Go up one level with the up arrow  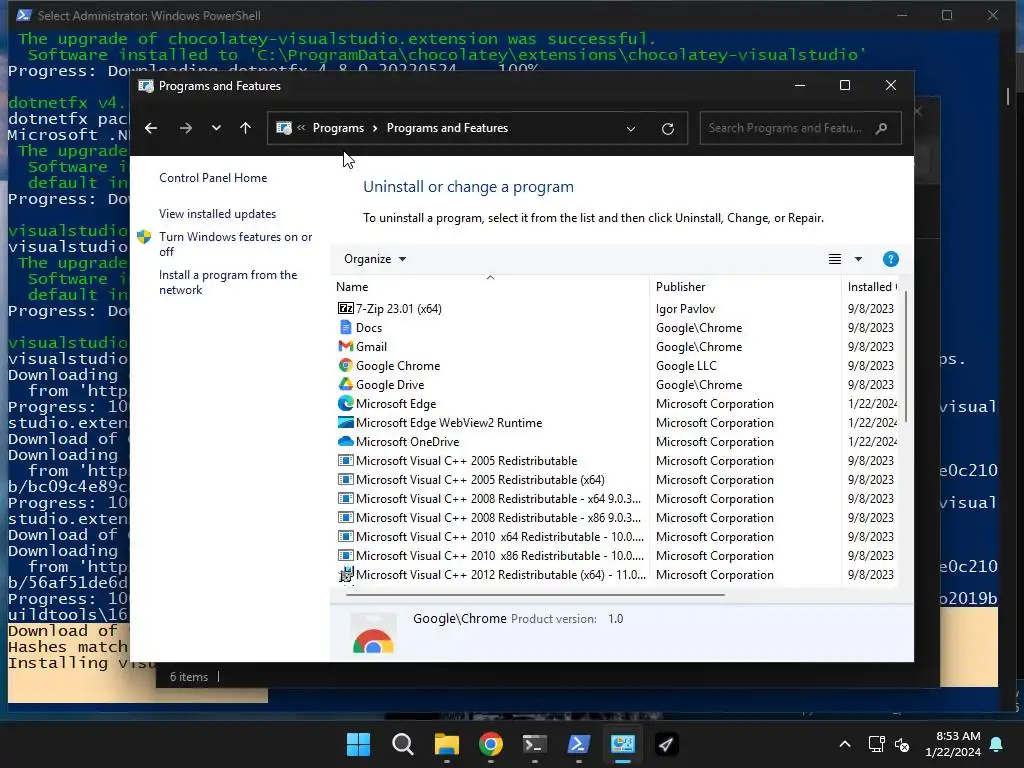(246, 128)
